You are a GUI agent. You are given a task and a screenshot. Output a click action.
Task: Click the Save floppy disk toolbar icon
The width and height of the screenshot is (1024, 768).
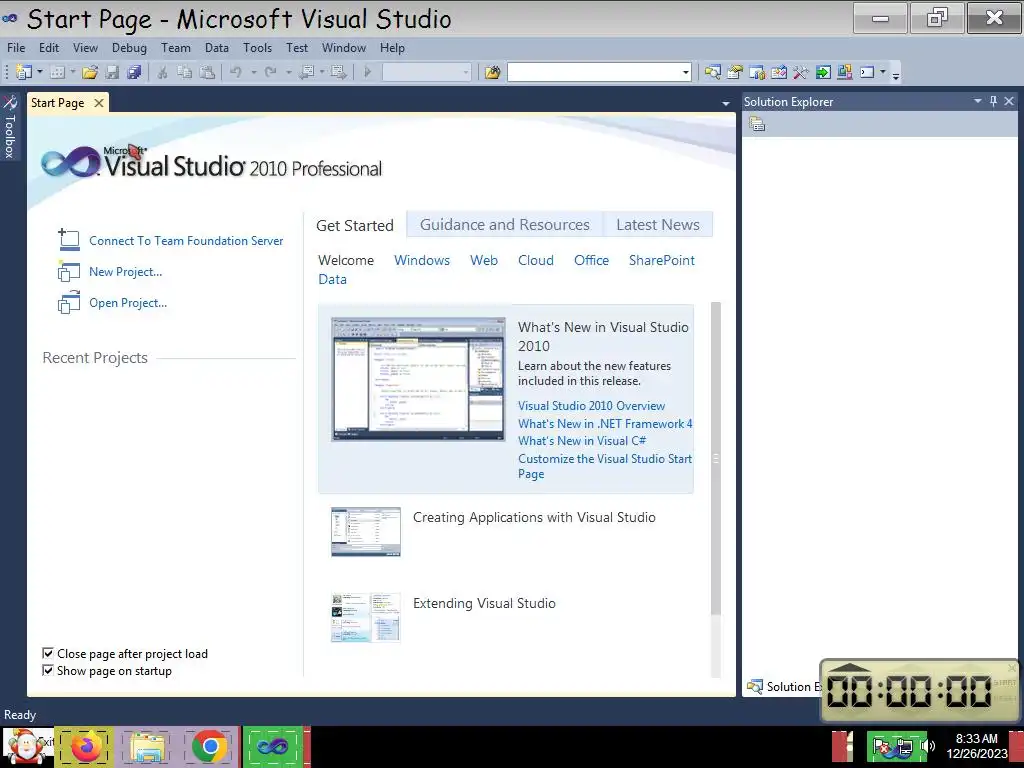click(x=112, y=72)
